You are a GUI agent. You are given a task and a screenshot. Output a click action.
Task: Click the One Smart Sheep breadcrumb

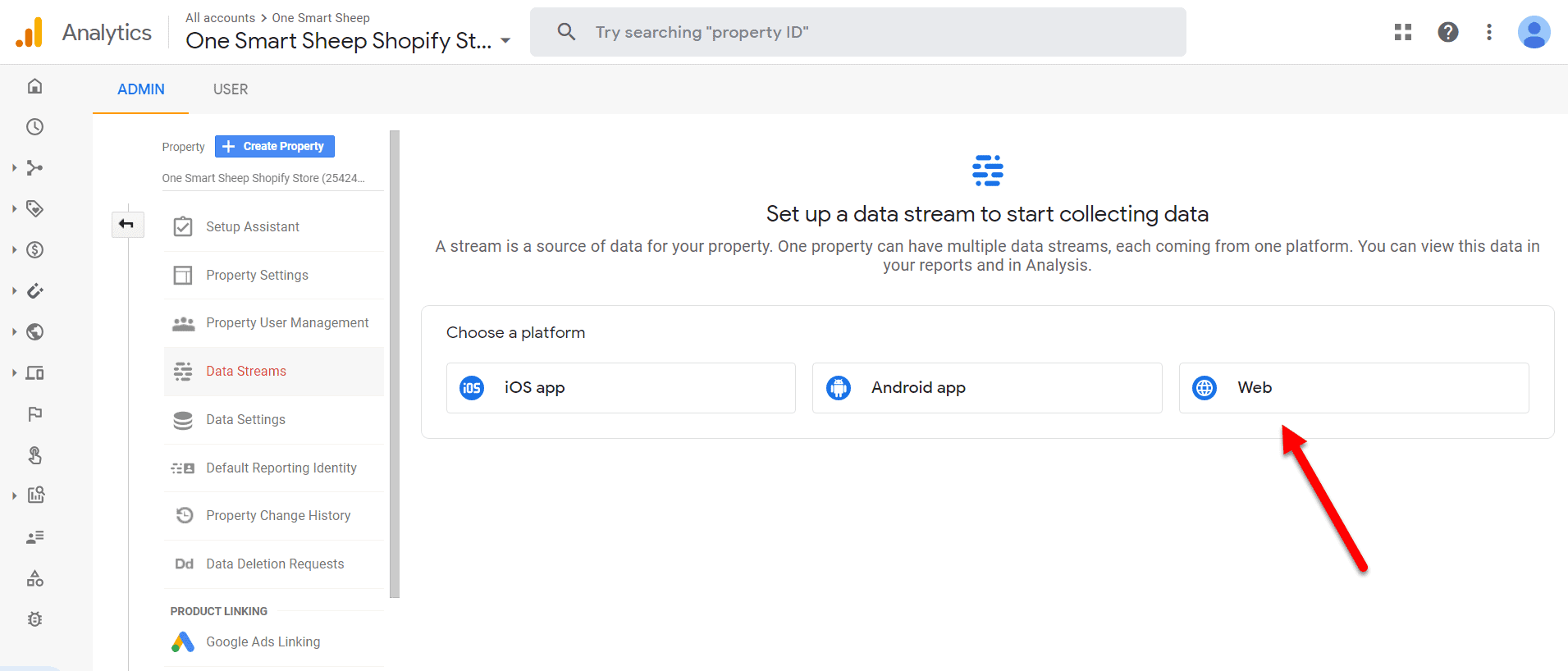321,18
